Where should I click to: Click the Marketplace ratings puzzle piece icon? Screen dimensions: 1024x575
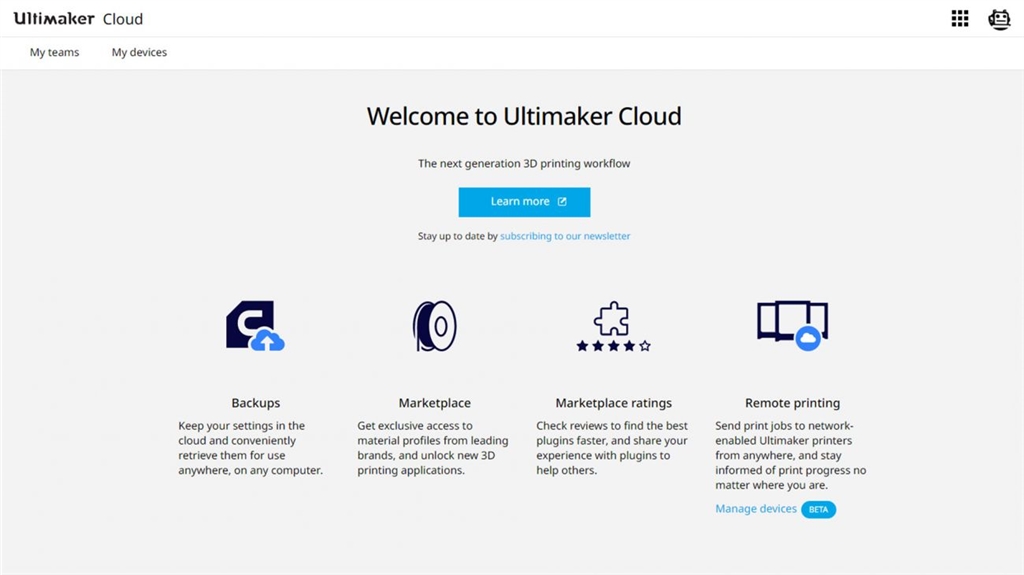point(612,319)
